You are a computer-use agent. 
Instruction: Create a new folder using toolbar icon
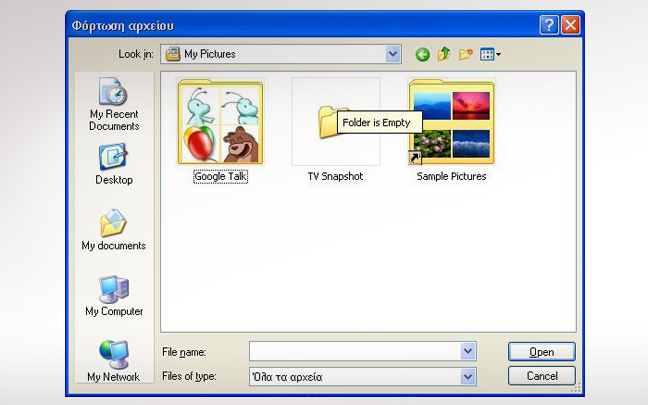click(466, 54)
